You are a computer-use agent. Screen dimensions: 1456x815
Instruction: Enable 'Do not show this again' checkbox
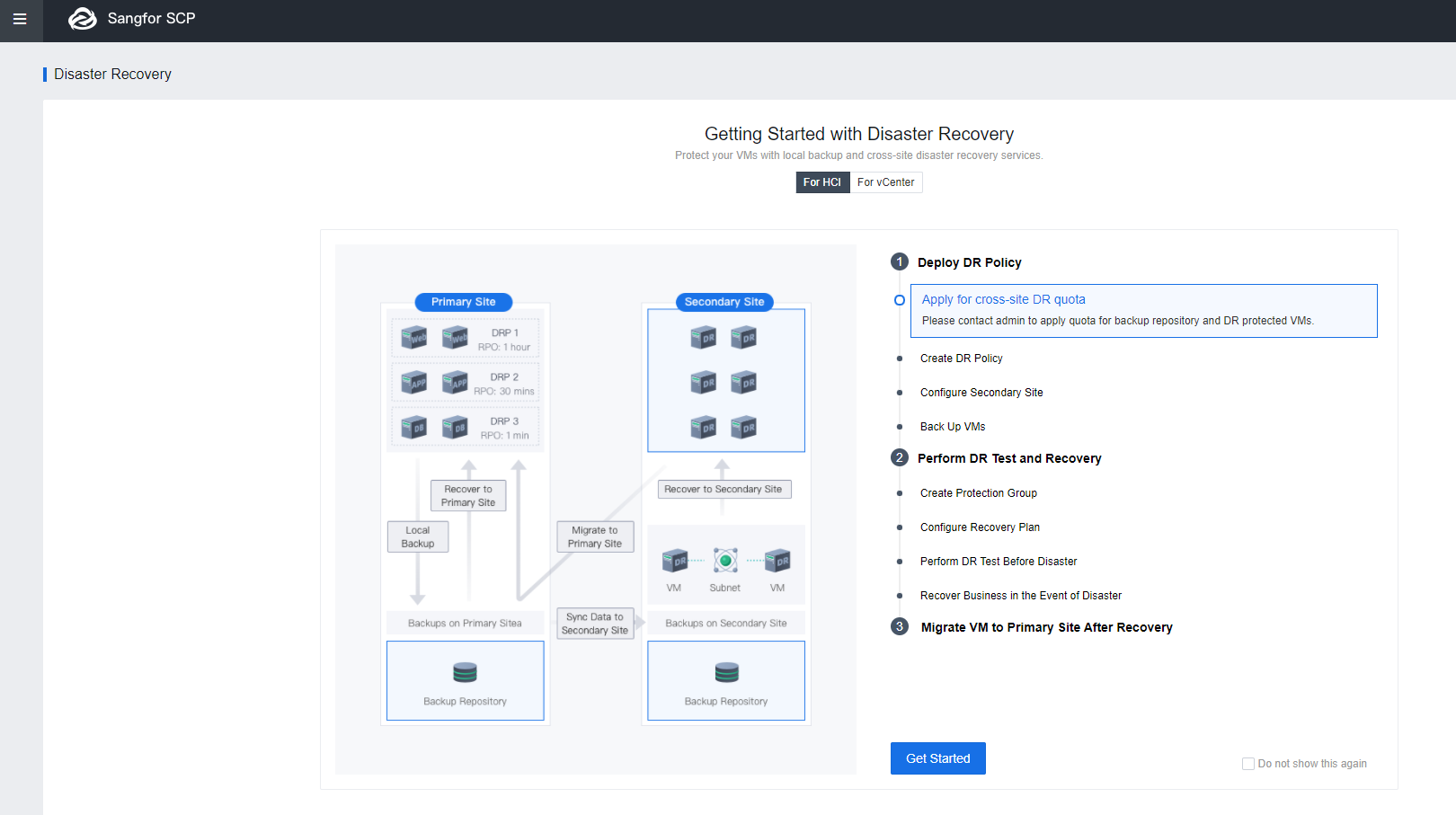pos(1248,764)
